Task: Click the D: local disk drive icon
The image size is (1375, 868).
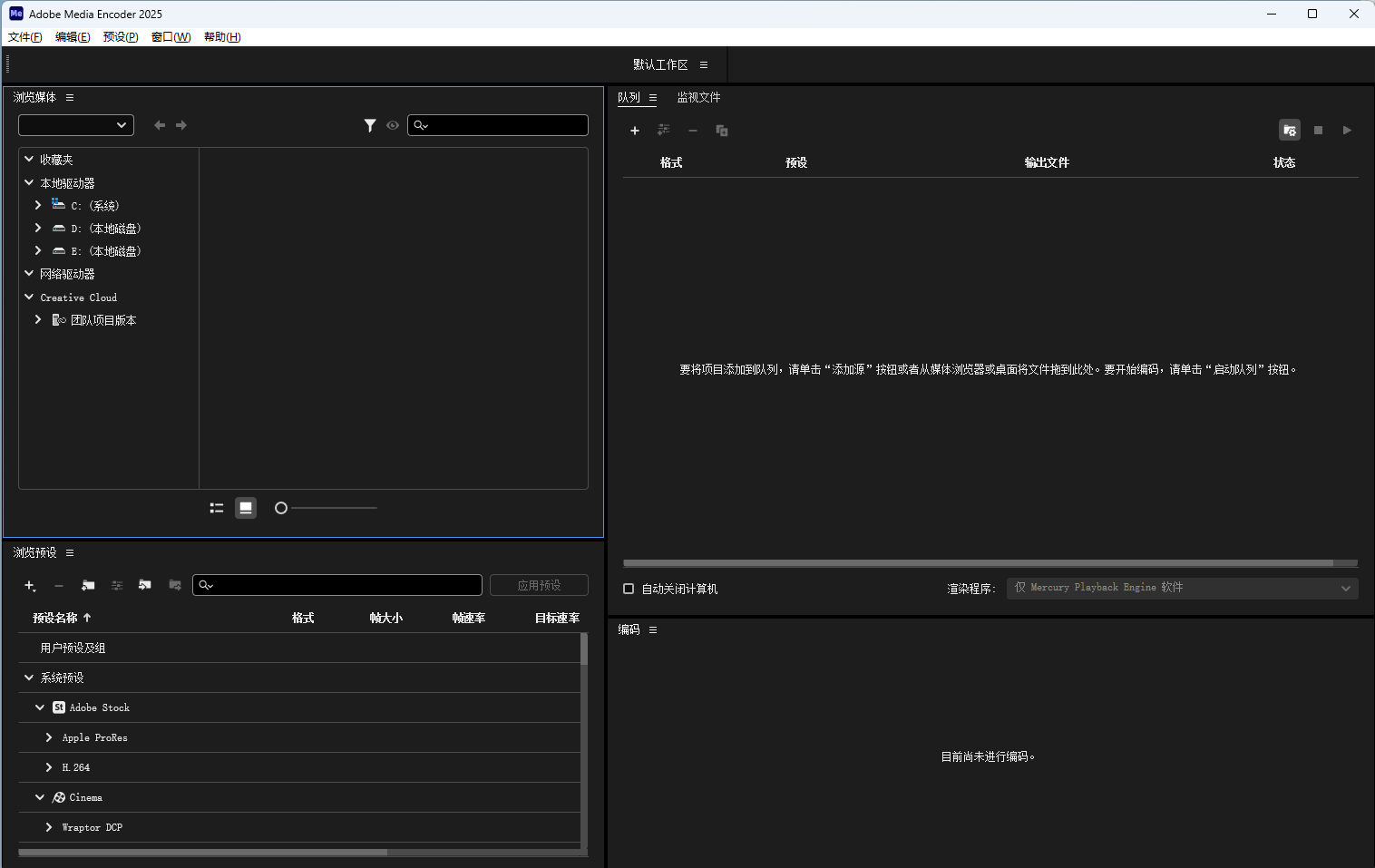Action: click(x=59, y=229)
